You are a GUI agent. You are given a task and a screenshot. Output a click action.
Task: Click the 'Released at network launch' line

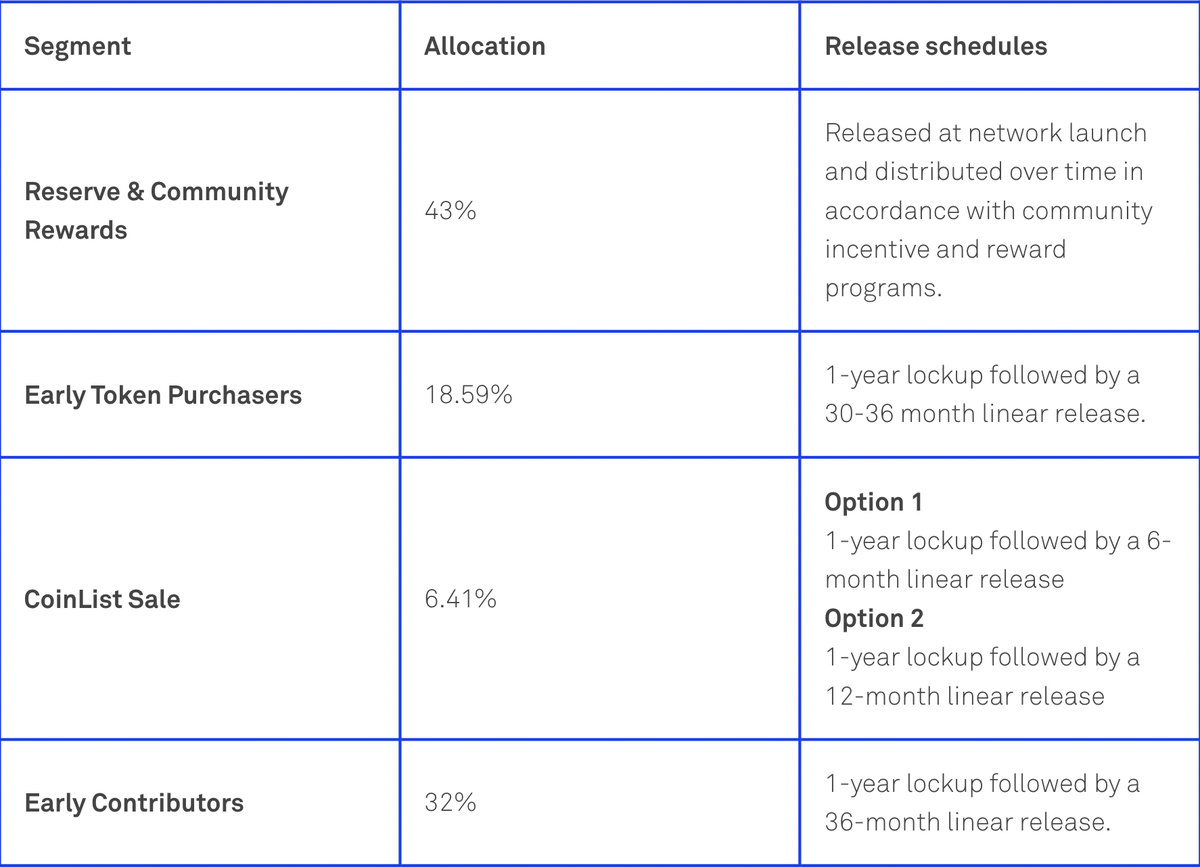(985, 133)
